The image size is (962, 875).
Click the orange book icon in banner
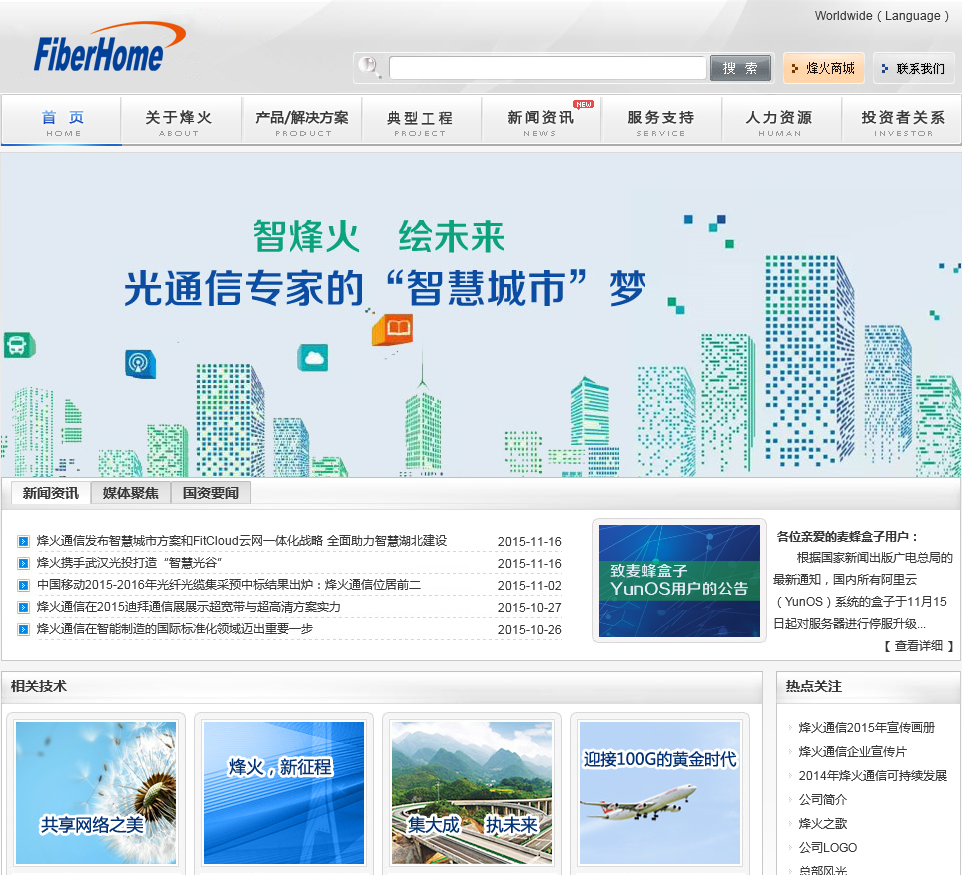coord(393,329)
